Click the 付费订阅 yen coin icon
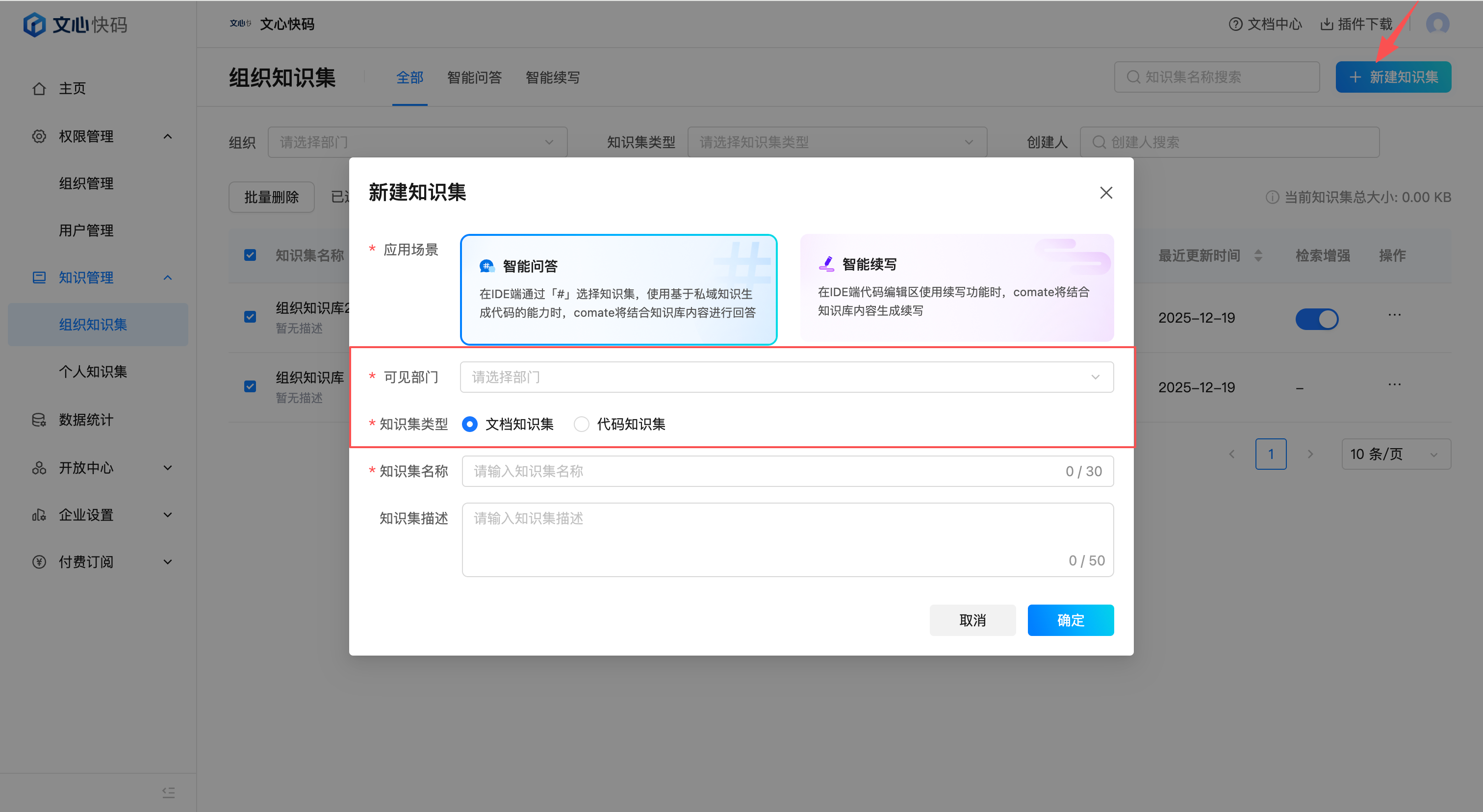 [x=39, y=561]
